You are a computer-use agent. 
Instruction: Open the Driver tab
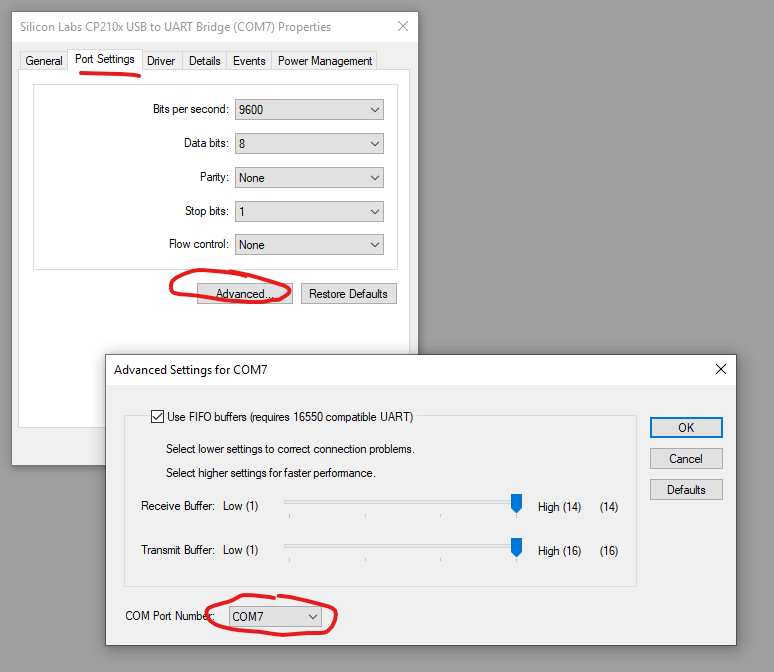(x=161, y=61)
